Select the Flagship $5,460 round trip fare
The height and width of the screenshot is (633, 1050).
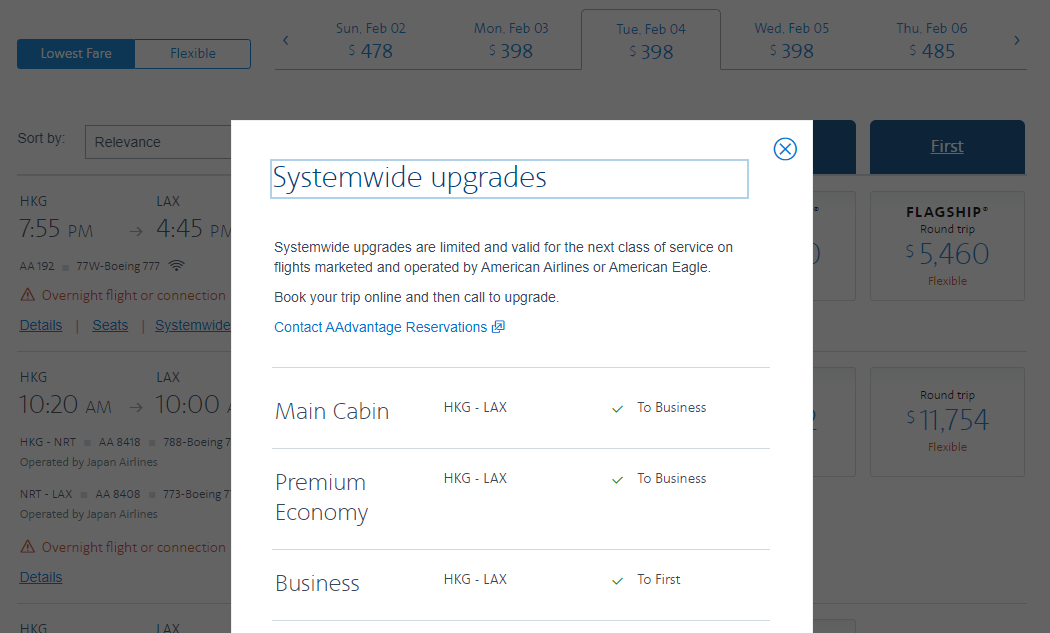946,246
